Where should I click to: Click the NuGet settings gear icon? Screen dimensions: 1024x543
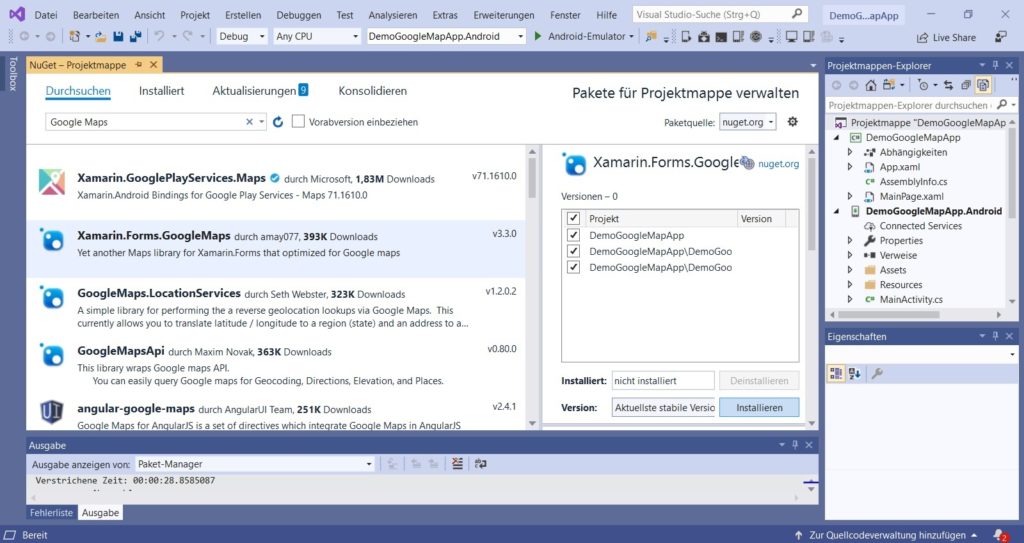point(793,122)
